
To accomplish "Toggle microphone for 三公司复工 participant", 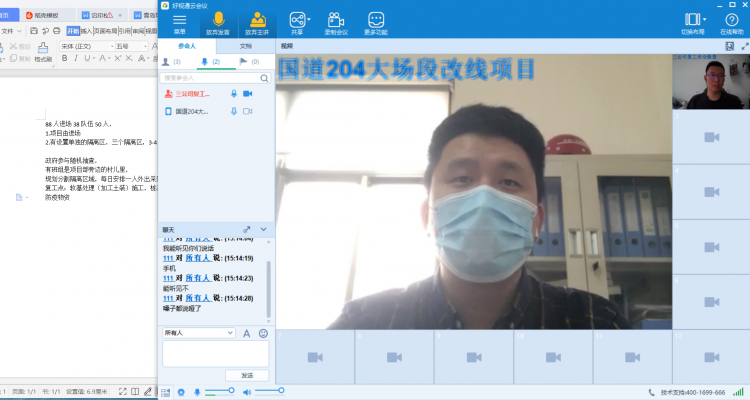I will 233,93.
